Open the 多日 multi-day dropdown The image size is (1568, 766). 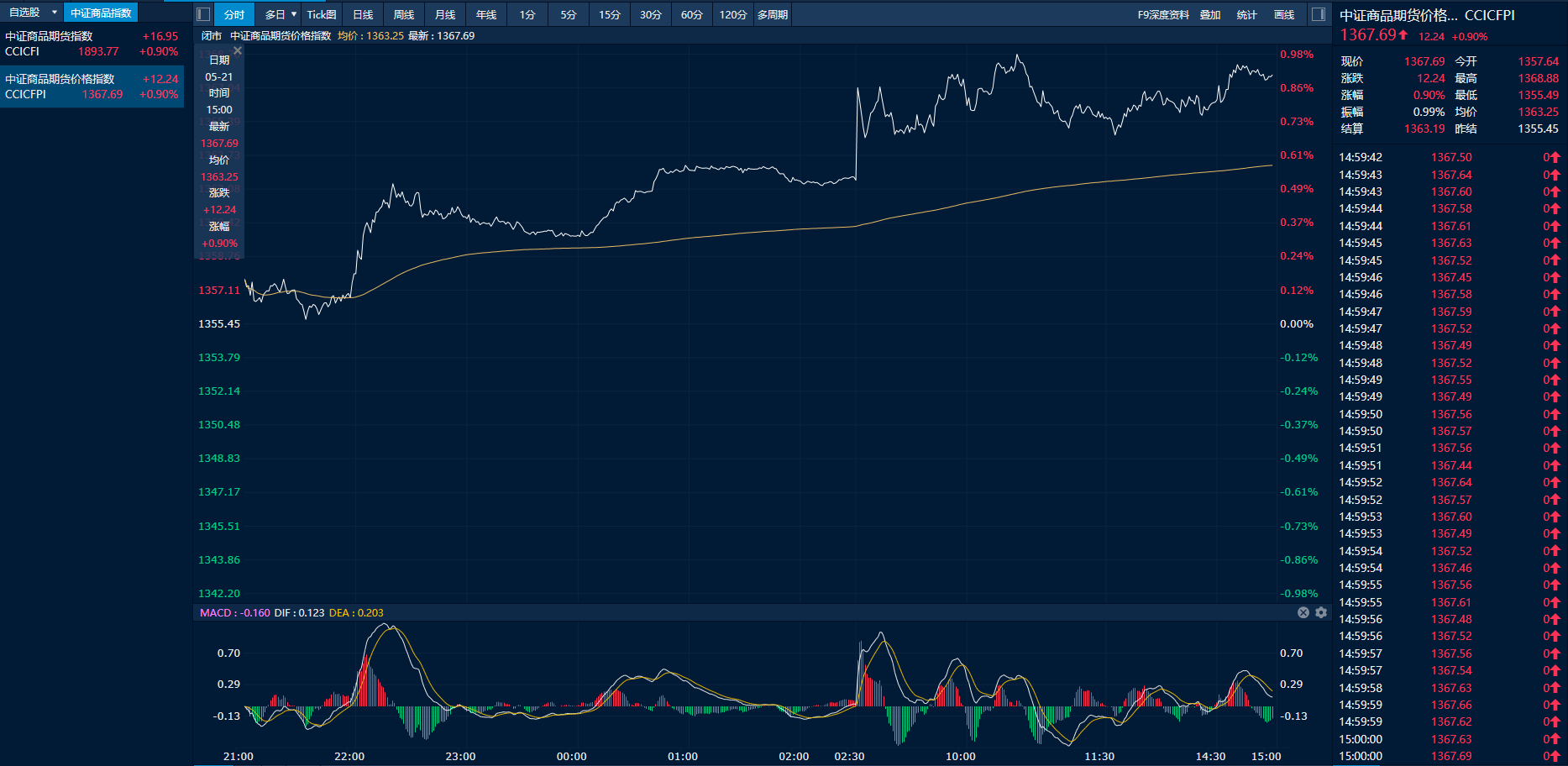coord(281,14)
